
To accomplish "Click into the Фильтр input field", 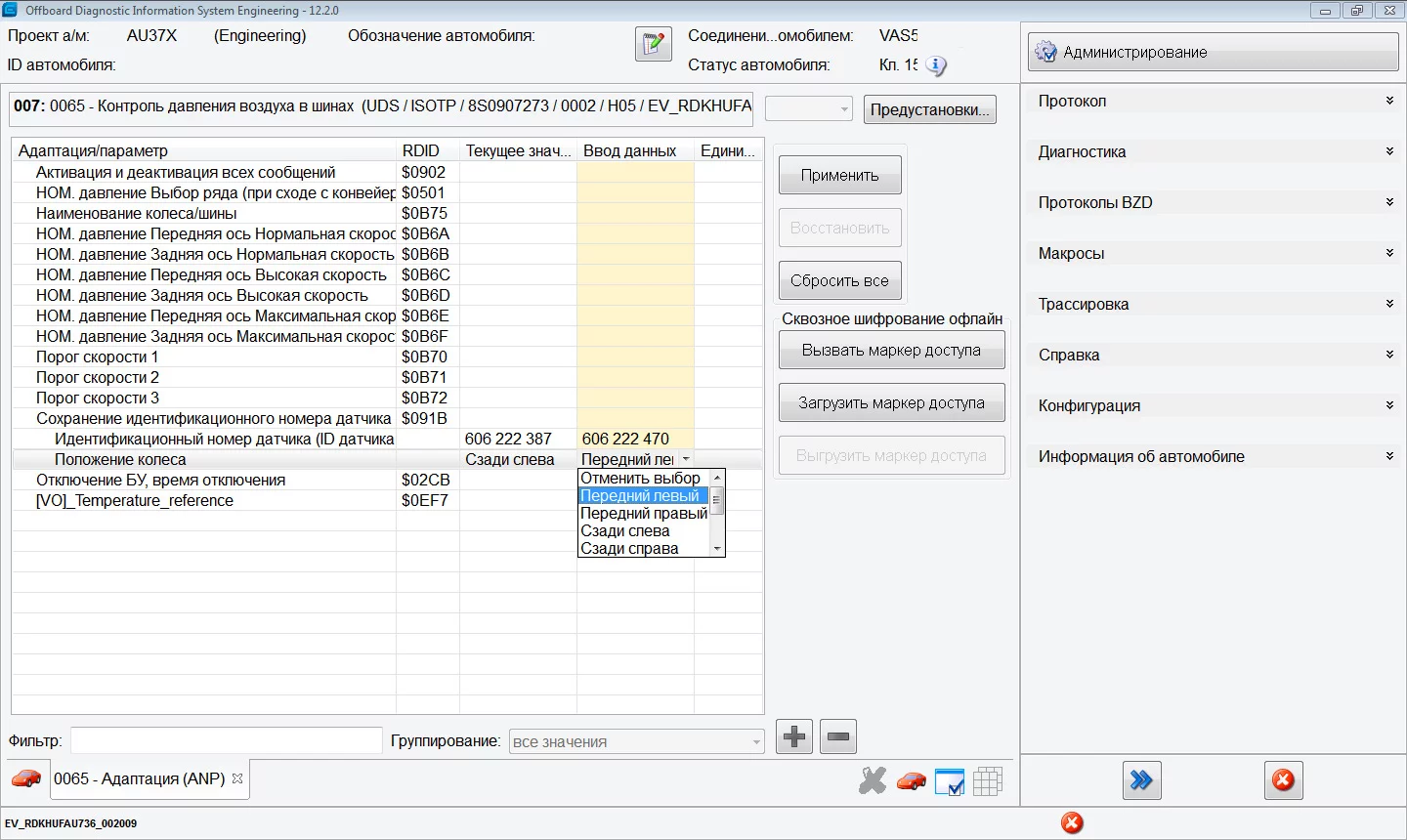I will [x=226, y=740].
